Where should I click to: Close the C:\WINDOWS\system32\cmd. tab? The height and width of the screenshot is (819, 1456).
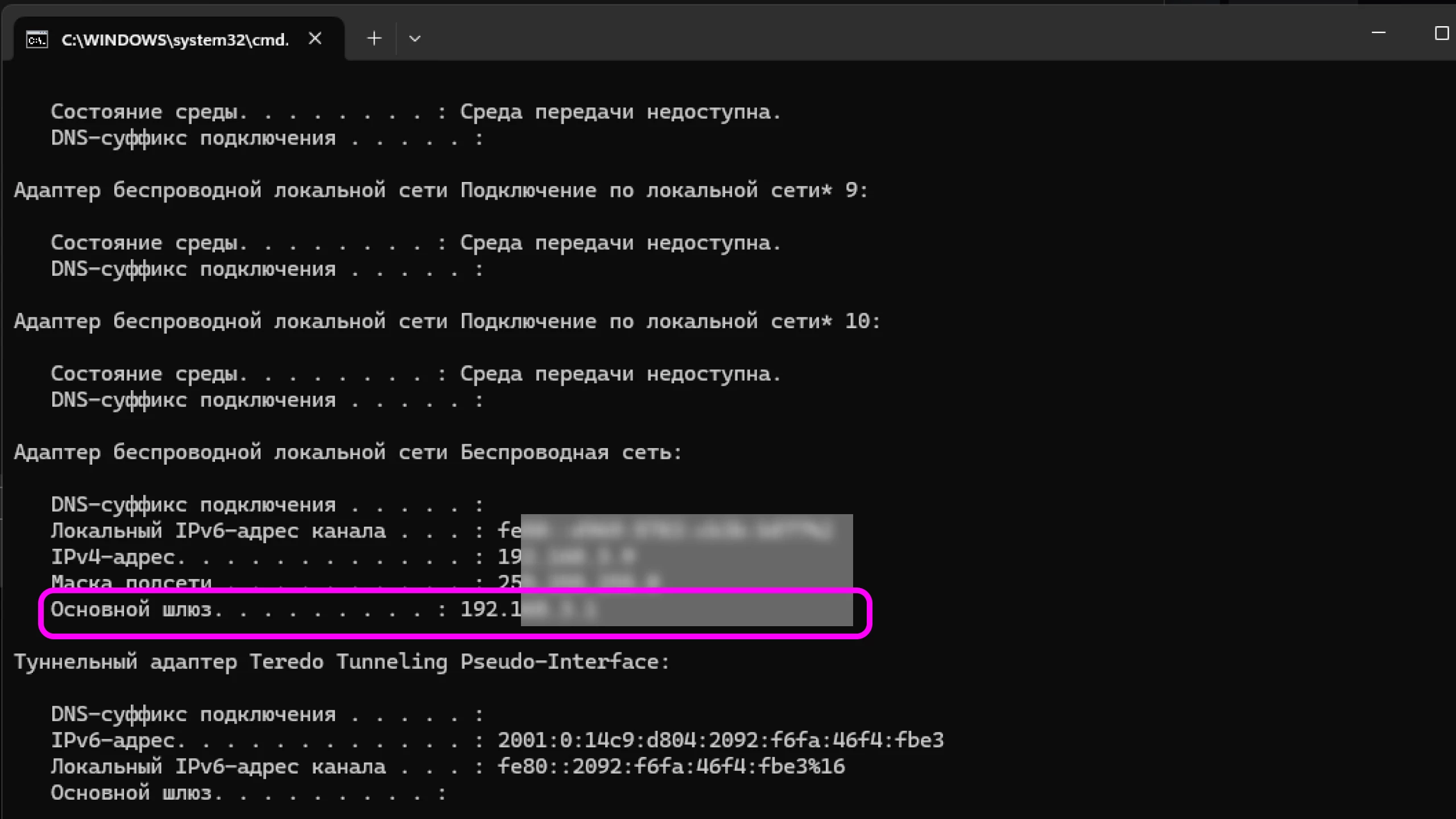click(315, 39)
